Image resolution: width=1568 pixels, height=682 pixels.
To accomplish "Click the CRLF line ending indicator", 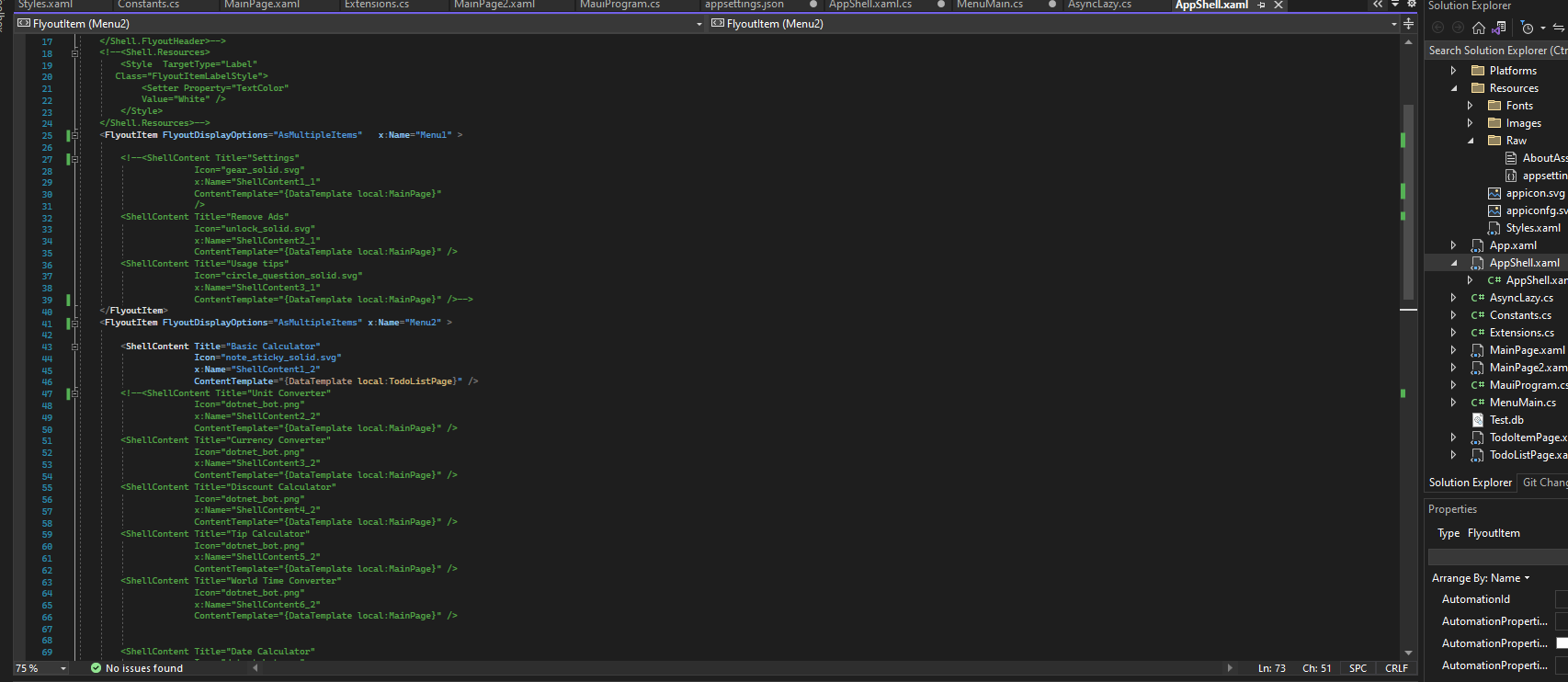I will click(1396, 668).
